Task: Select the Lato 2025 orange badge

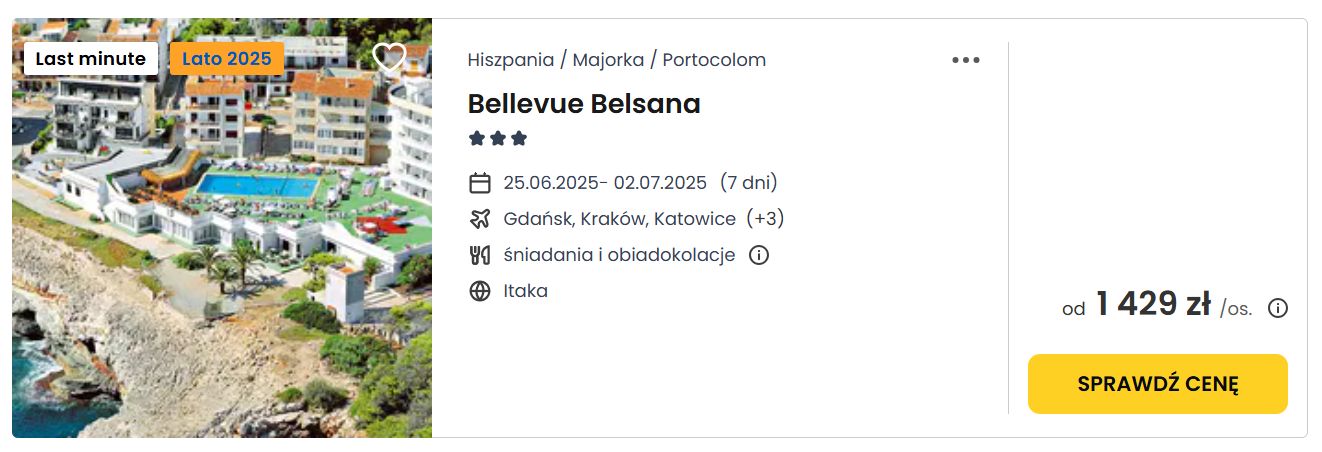Action: click(227, 59)
